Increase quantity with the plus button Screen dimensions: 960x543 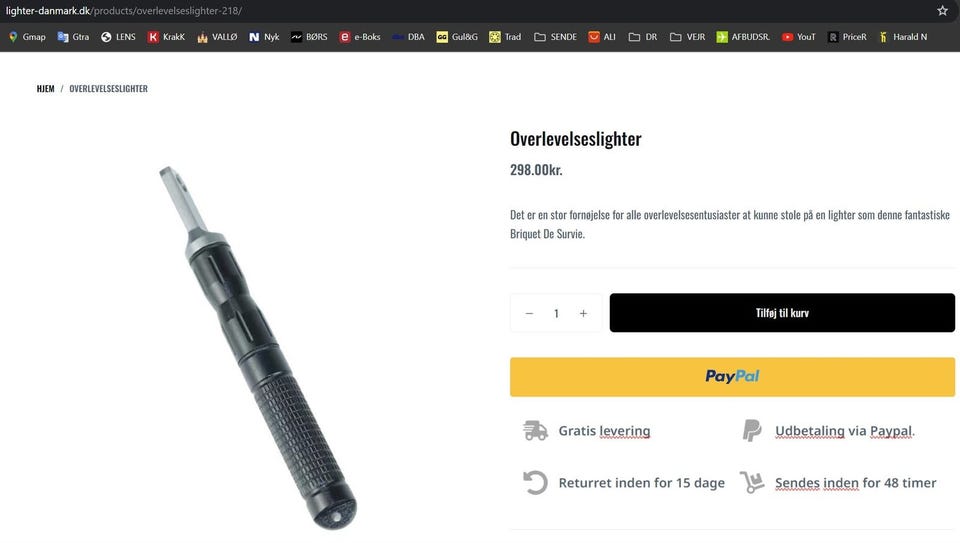click(583, 313)
